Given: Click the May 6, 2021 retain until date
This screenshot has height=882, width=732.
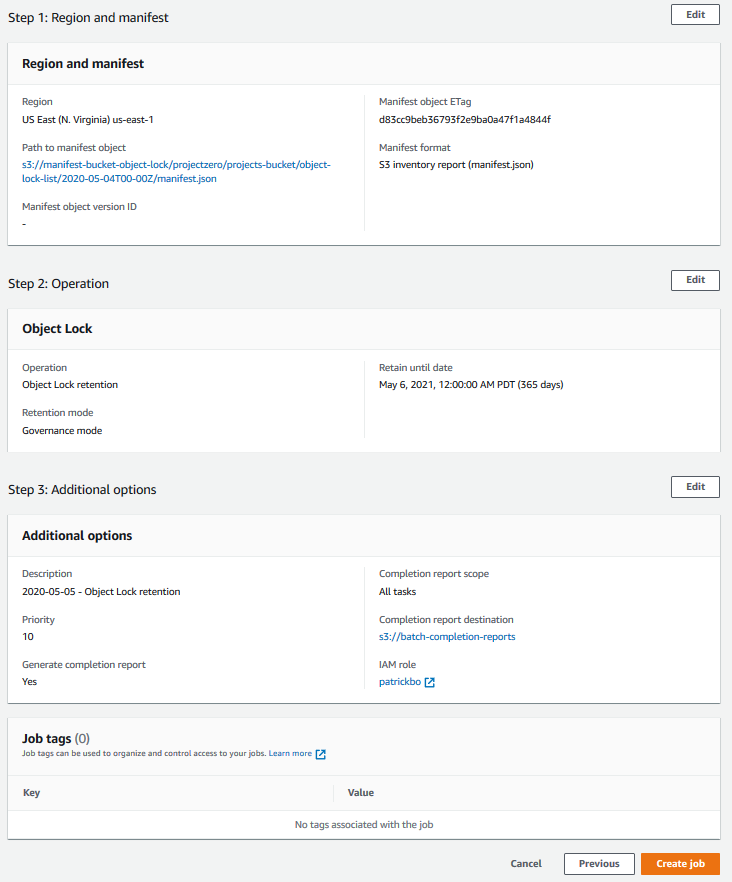Looking at the screenshot, I should 471,385.
